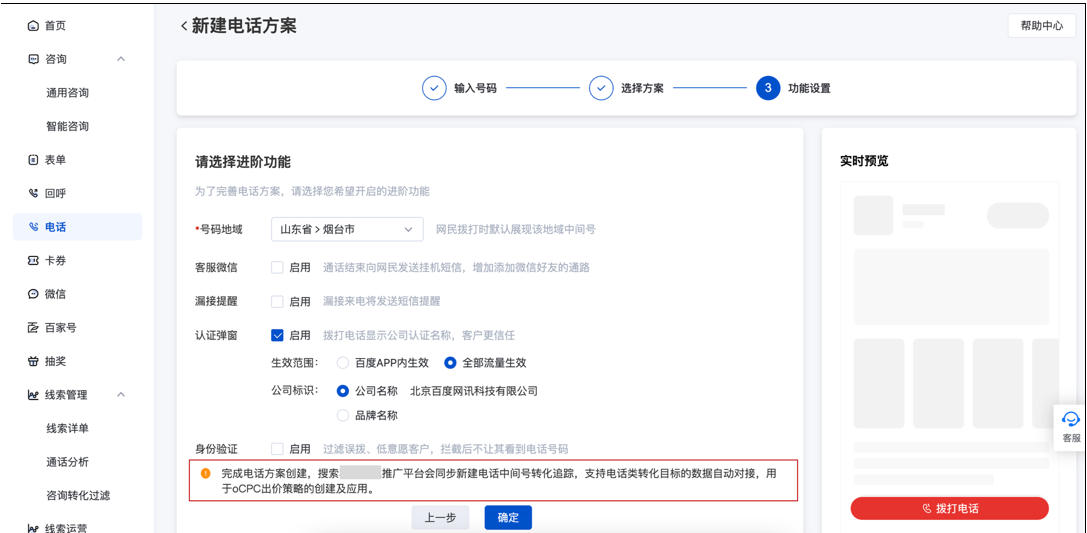Screen dimensions: 1087x533
Task: Open the 号码地域 region dropdown
Action: pos(346,229)
